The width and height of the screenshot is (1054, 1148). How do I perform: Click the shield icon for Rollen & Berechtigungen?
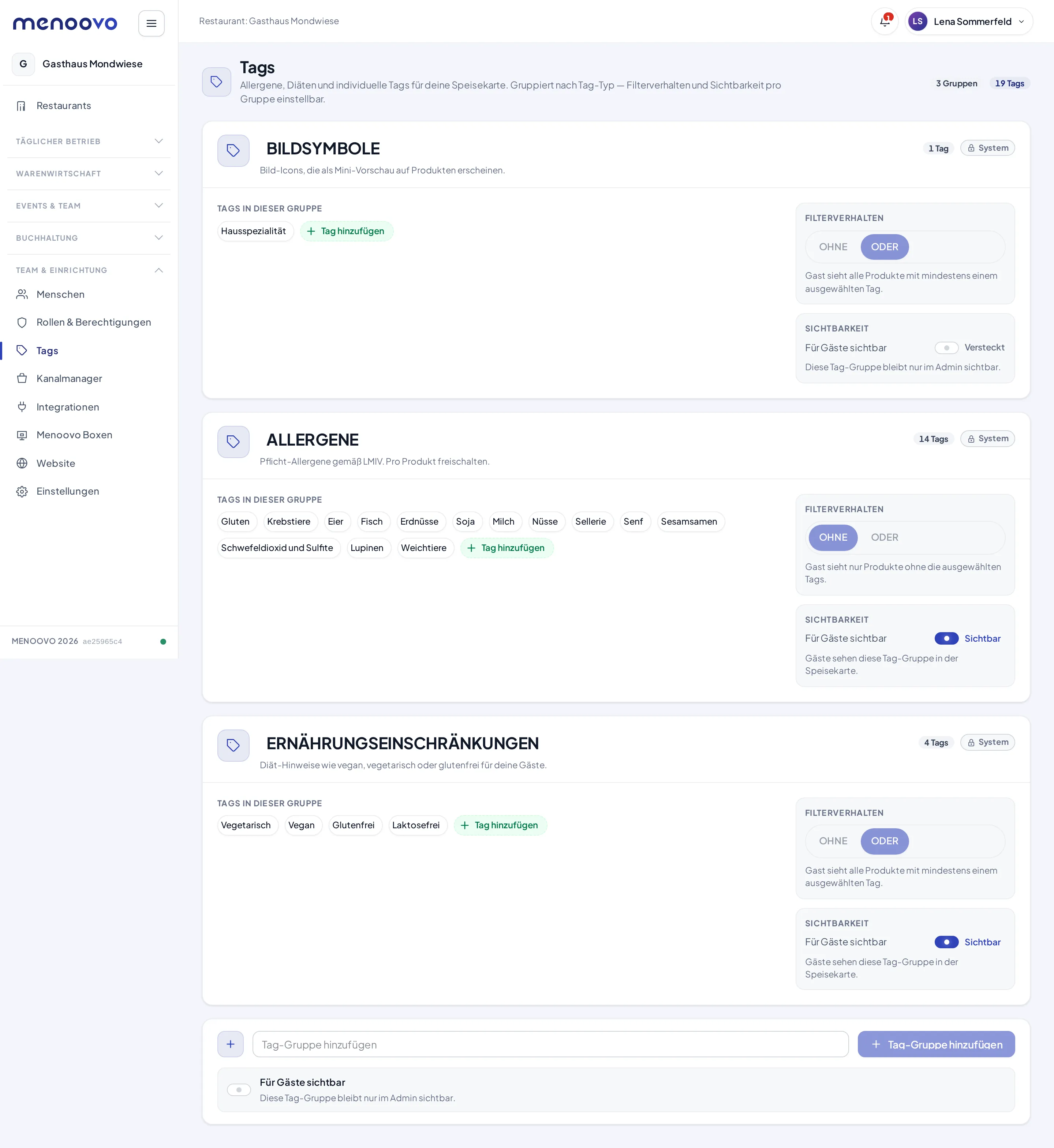click(22, 323)
